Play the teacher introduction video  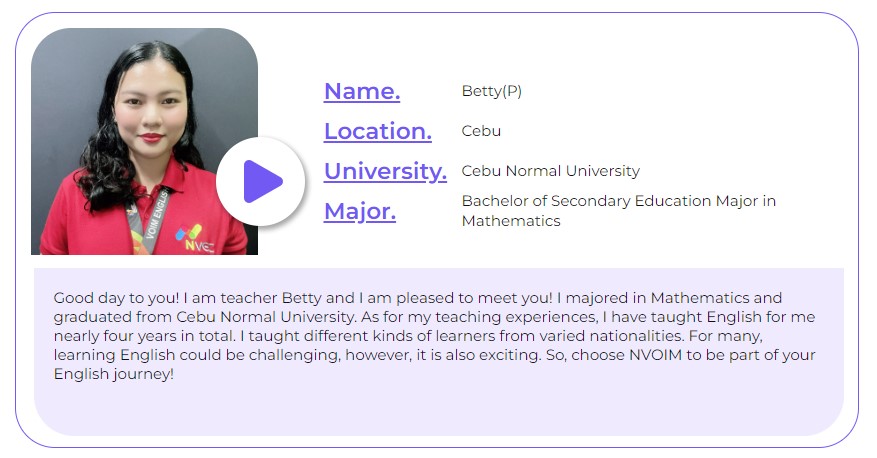(261, 181)
